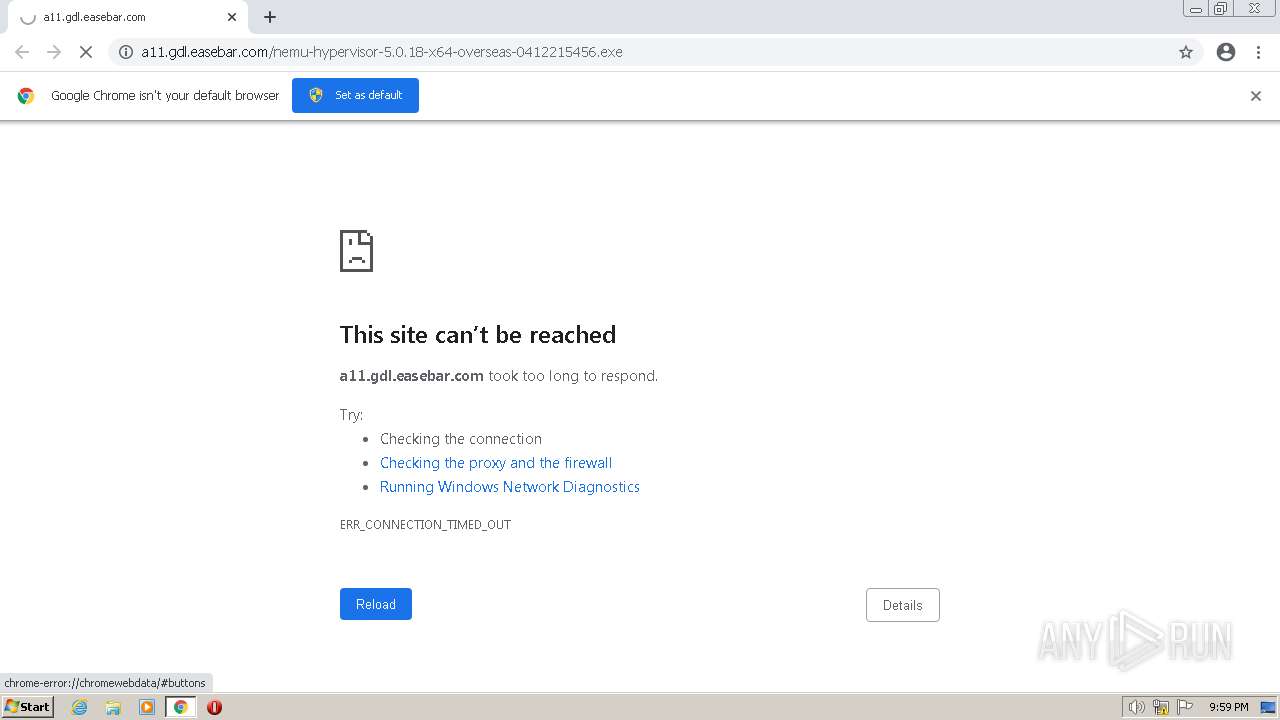Open 'Checking the proxy and the firewall' link
This screenshot has height=720, width=1280.
tap(496, 463)
